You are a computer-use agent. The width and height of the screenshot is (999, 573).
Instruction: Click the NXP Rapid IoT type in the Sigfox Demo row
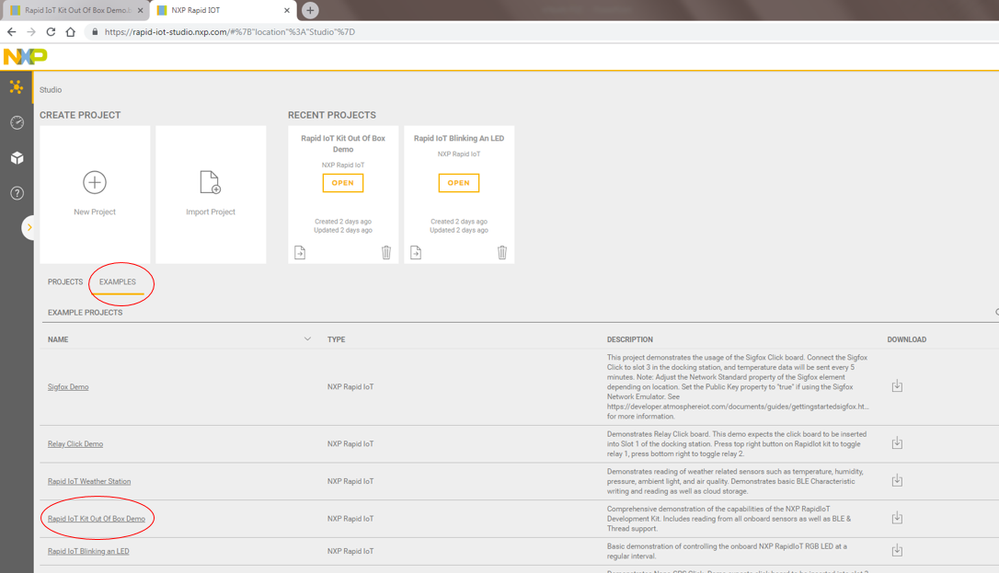click(x=350, y=387)
